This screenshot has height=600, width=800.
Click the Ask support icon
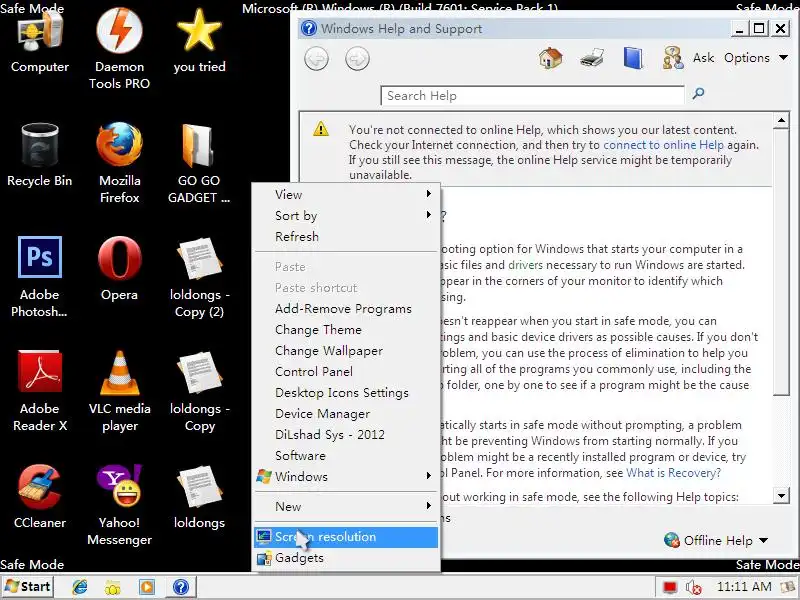click(673, 58)
